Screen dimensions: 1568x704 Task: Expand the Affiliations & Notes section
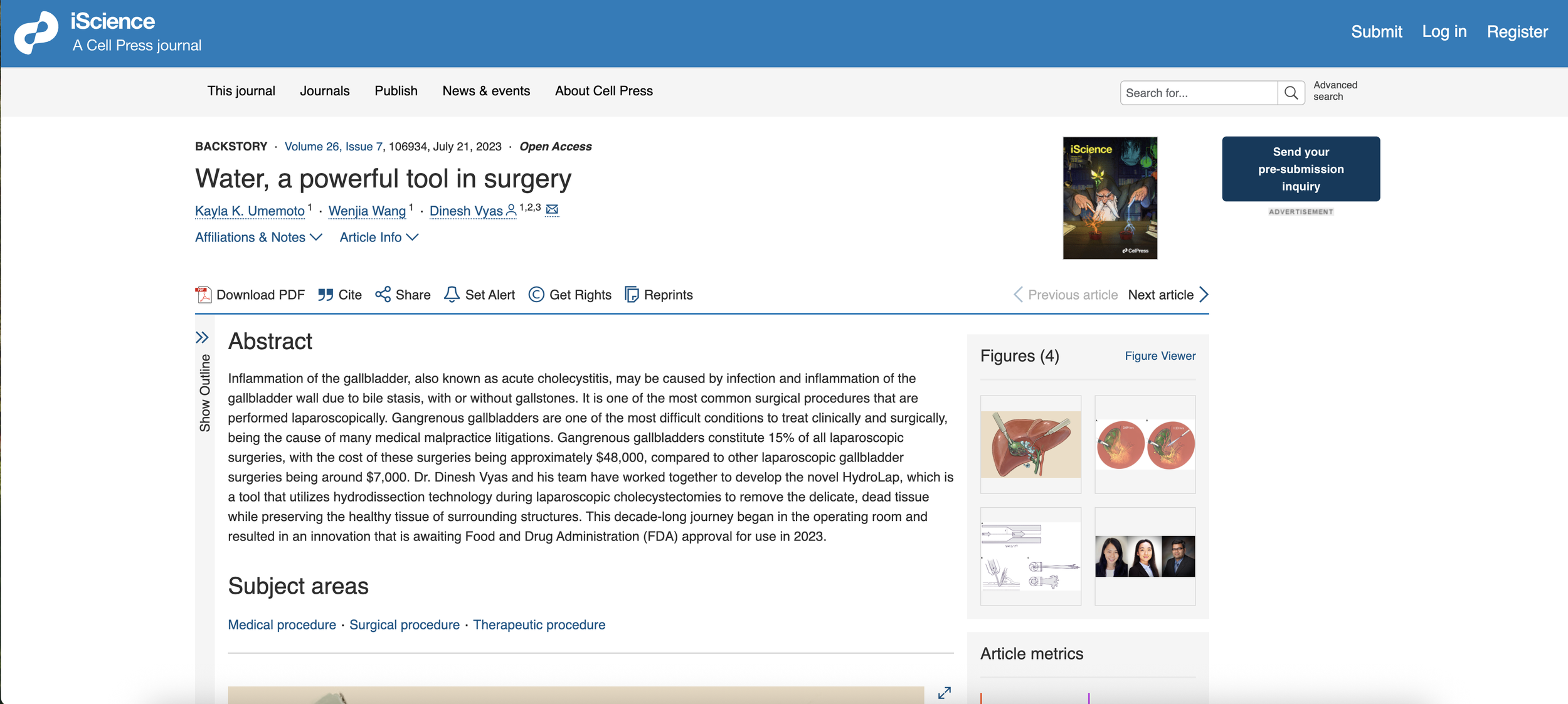tap(258, 238)
